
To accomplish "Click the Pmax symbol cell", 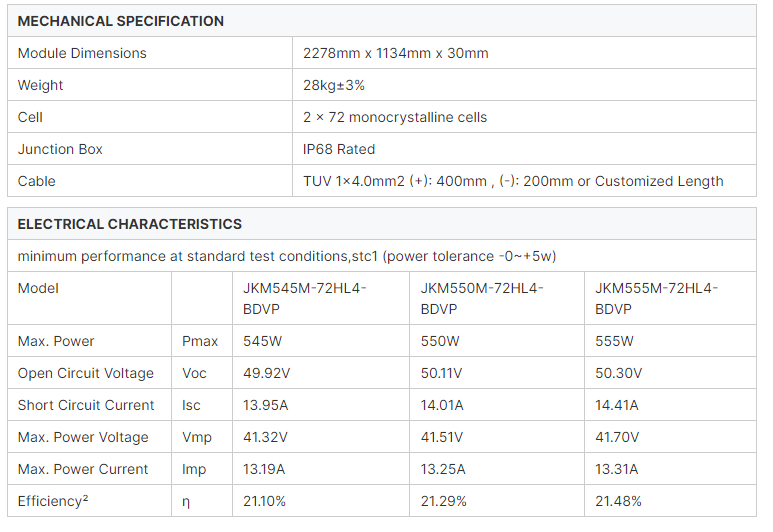I will point(200,341).
